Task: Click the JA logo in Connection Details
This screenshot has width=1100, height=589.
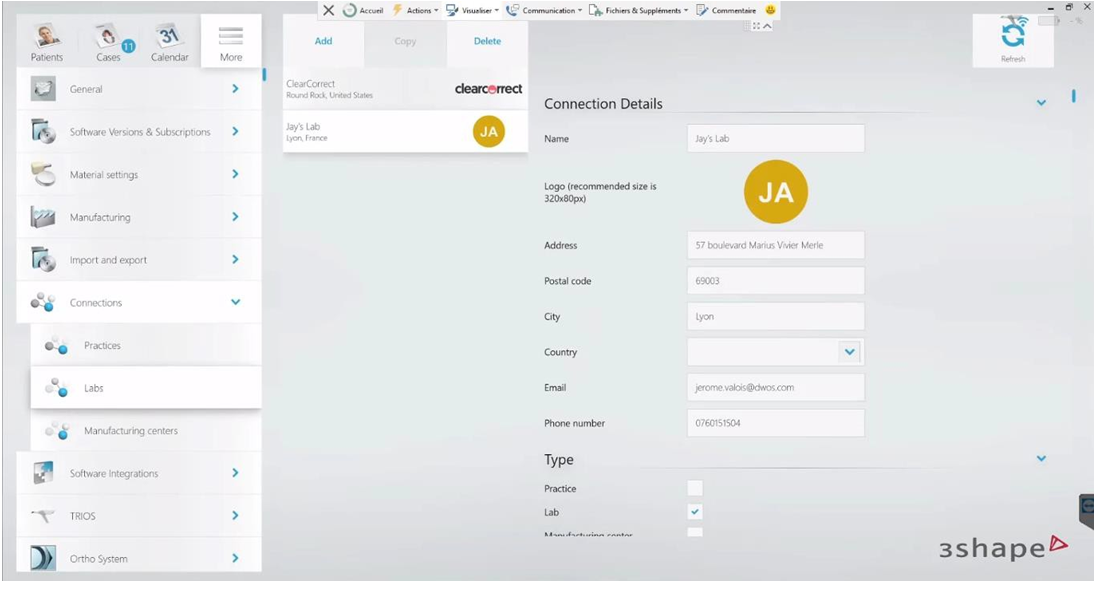Action: [x=776, y=192]
